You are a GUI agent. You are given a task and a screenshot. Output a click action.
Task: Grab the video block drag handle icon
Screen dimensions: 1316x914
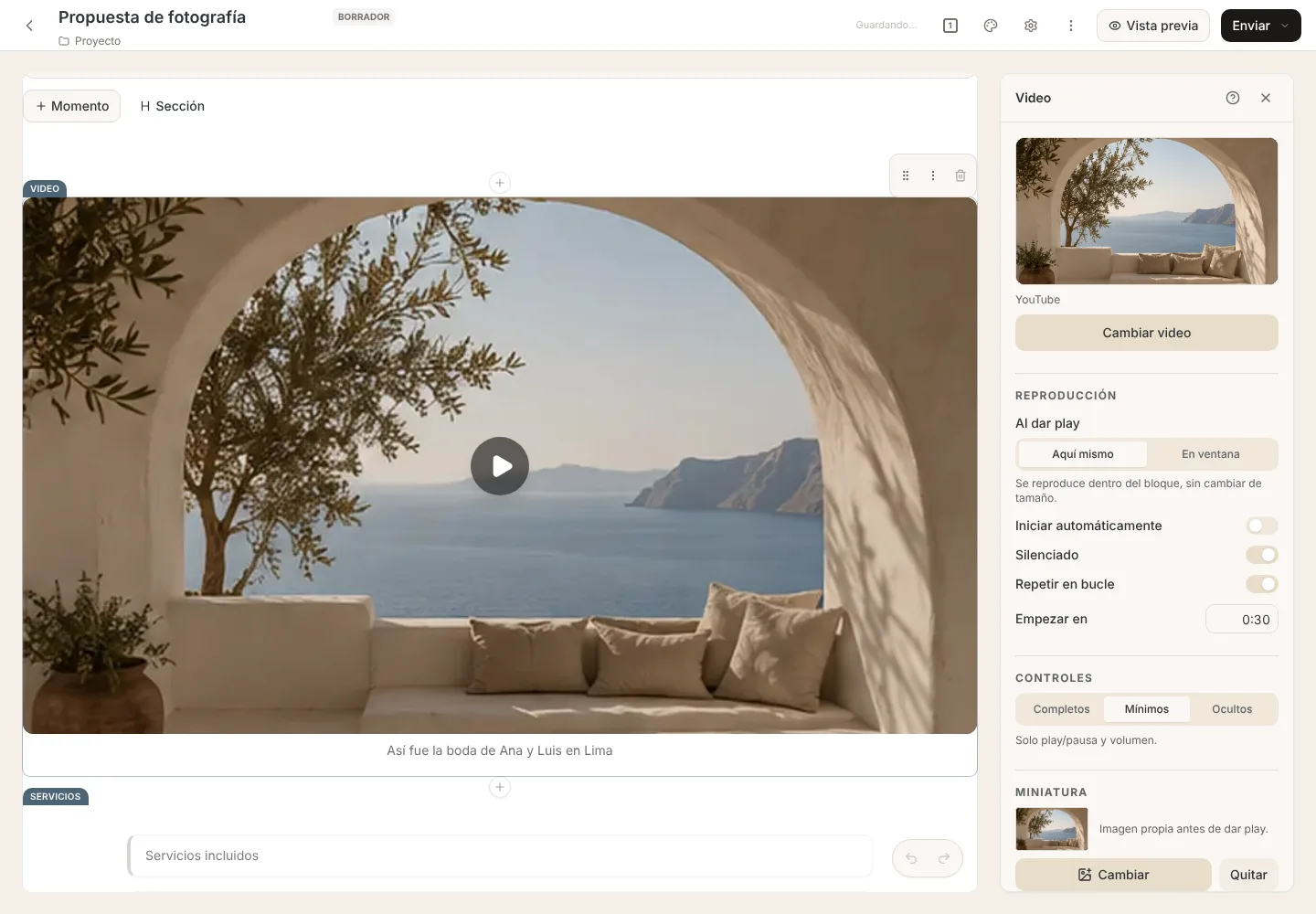906,175
